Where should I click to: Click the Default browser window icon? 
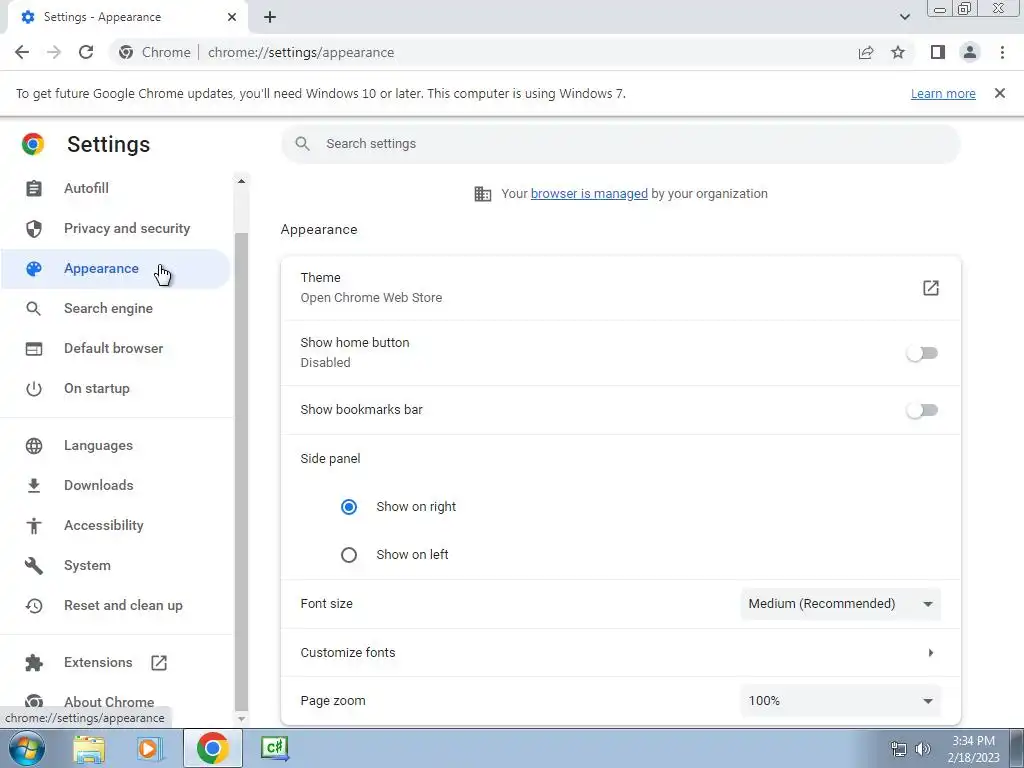[33, 349]
